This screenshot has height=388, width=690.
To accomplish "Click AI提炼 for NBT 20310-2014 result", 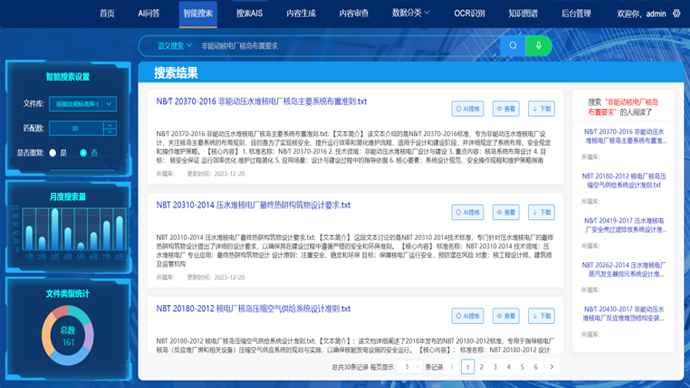I will click(x=467, y=212).
